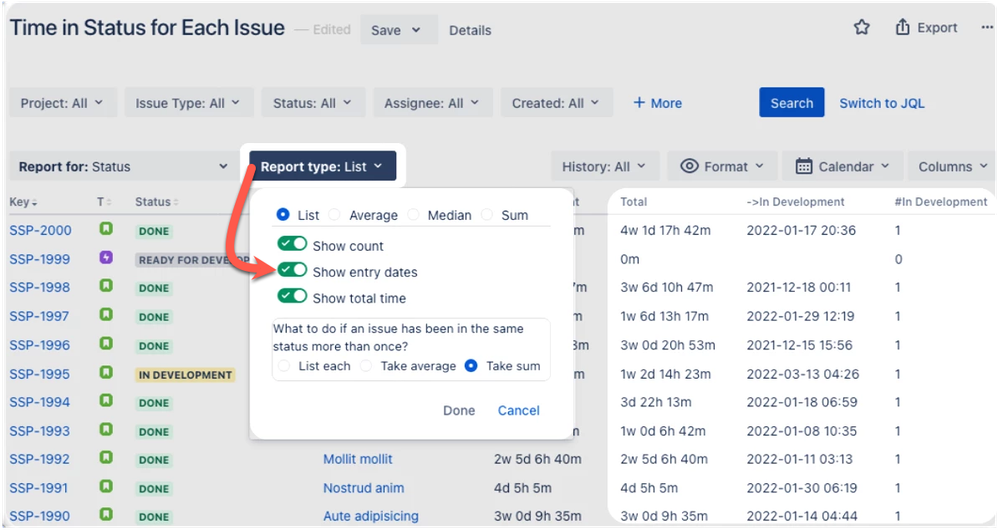Open issue SSP-1990
This screenshot has width=998, height=530.
pyautogui.click(x=40, y=516)
